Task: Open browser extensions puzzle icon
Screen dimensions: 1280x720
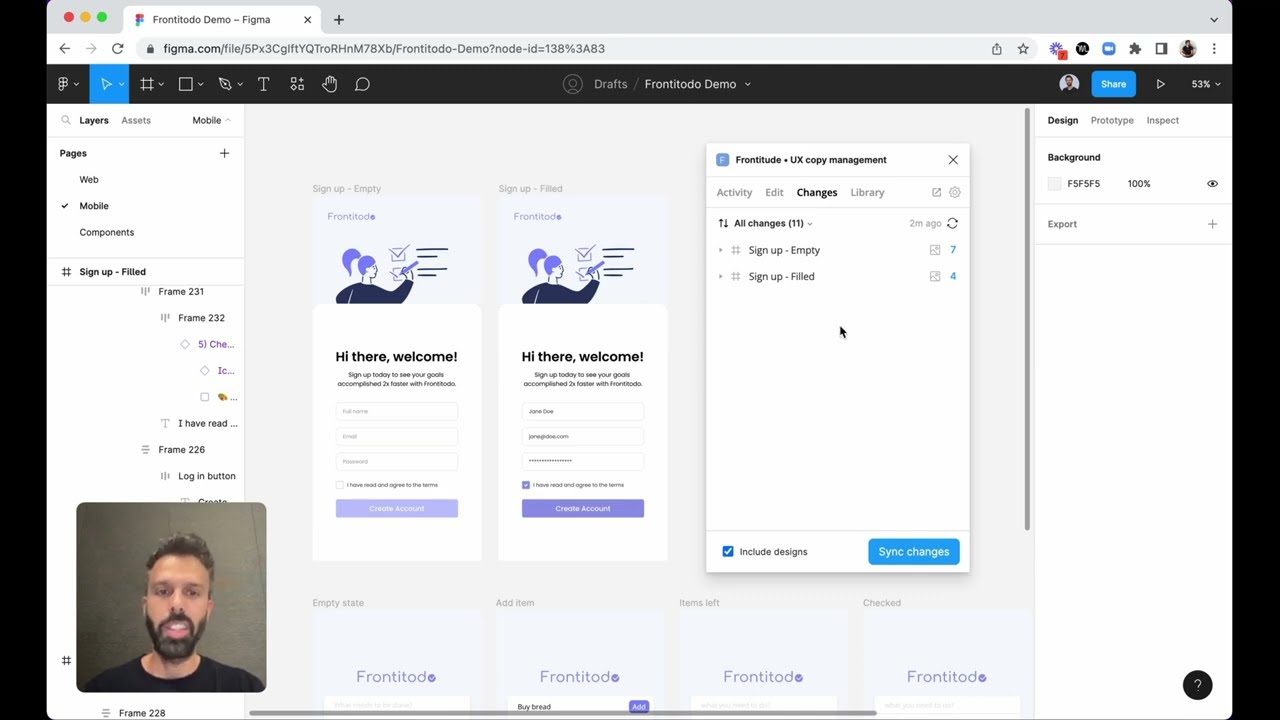Action: [x=1135, y=48]
